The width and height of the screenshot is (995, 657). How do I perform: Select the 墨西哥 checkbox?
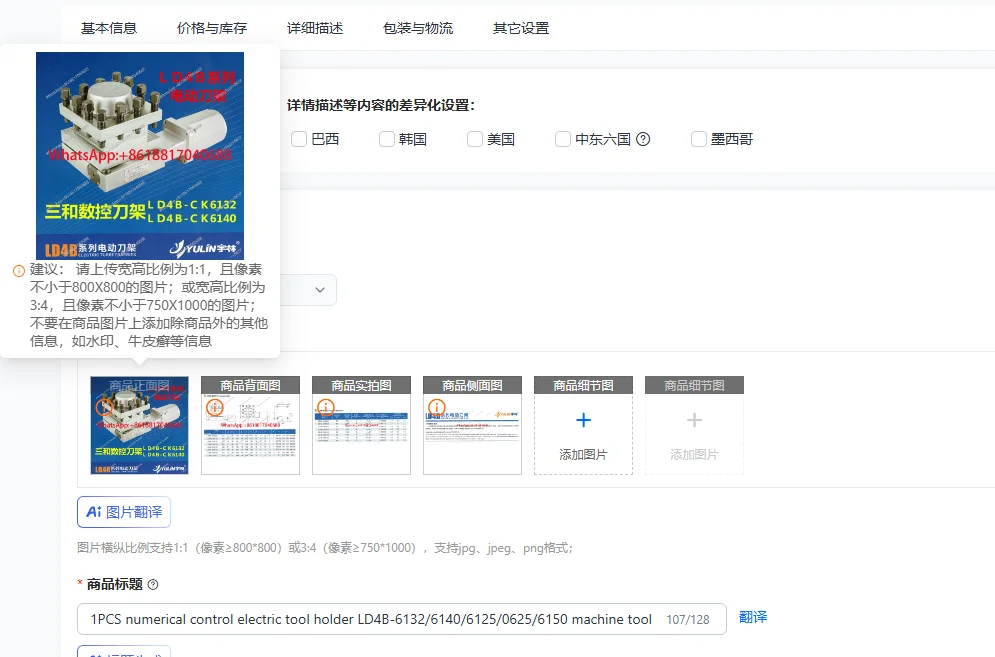(699, 139)
